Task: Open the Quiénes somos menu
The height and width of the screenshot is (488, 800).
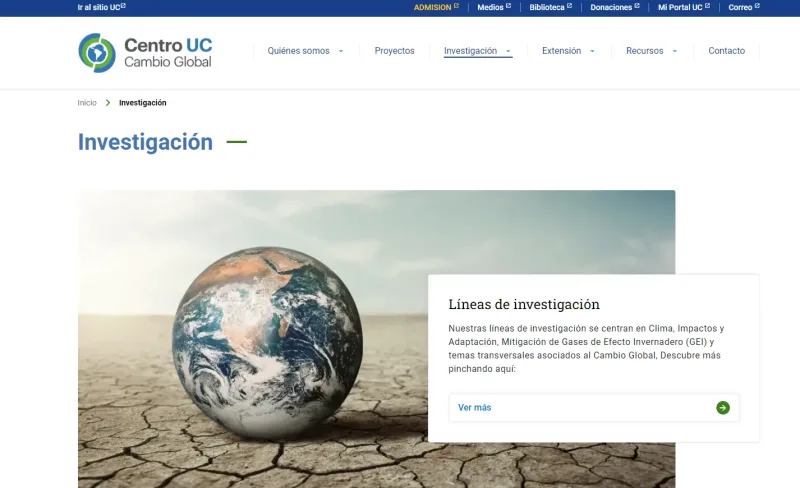Action: coord(298,51)
